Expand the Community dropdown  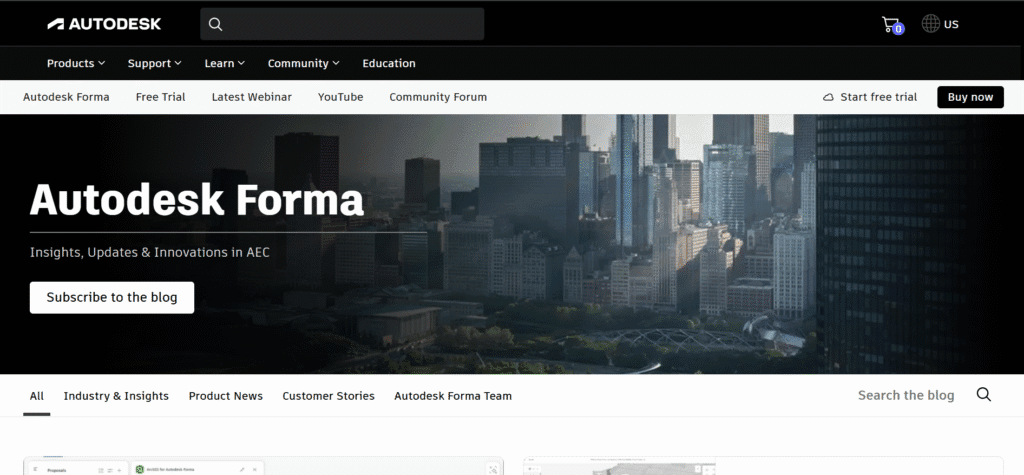pyautogui.click(x=303, y=63)
